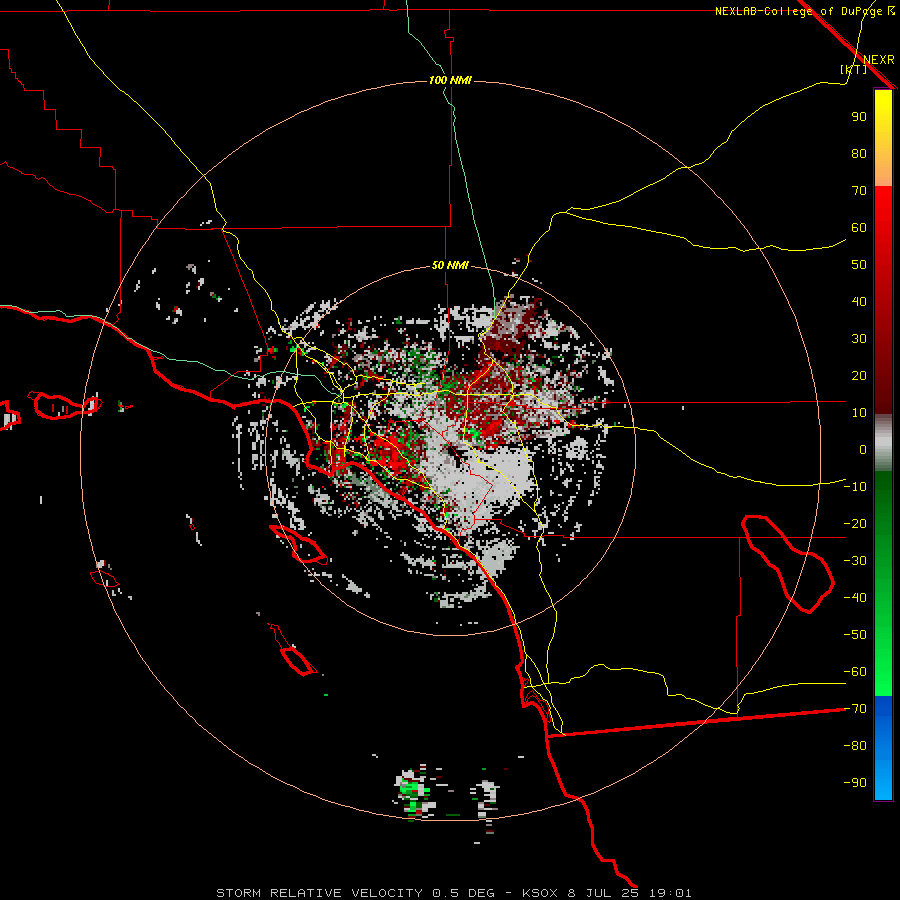Viewport: 900px width, 900px height.
Task: Click the 30 value on the color scale
Action: coord(859,339)
